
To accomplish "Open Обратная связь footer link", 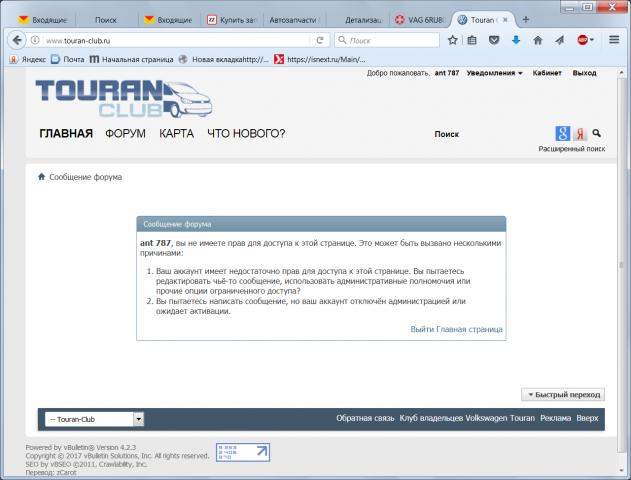I will (x=365, y=418).
